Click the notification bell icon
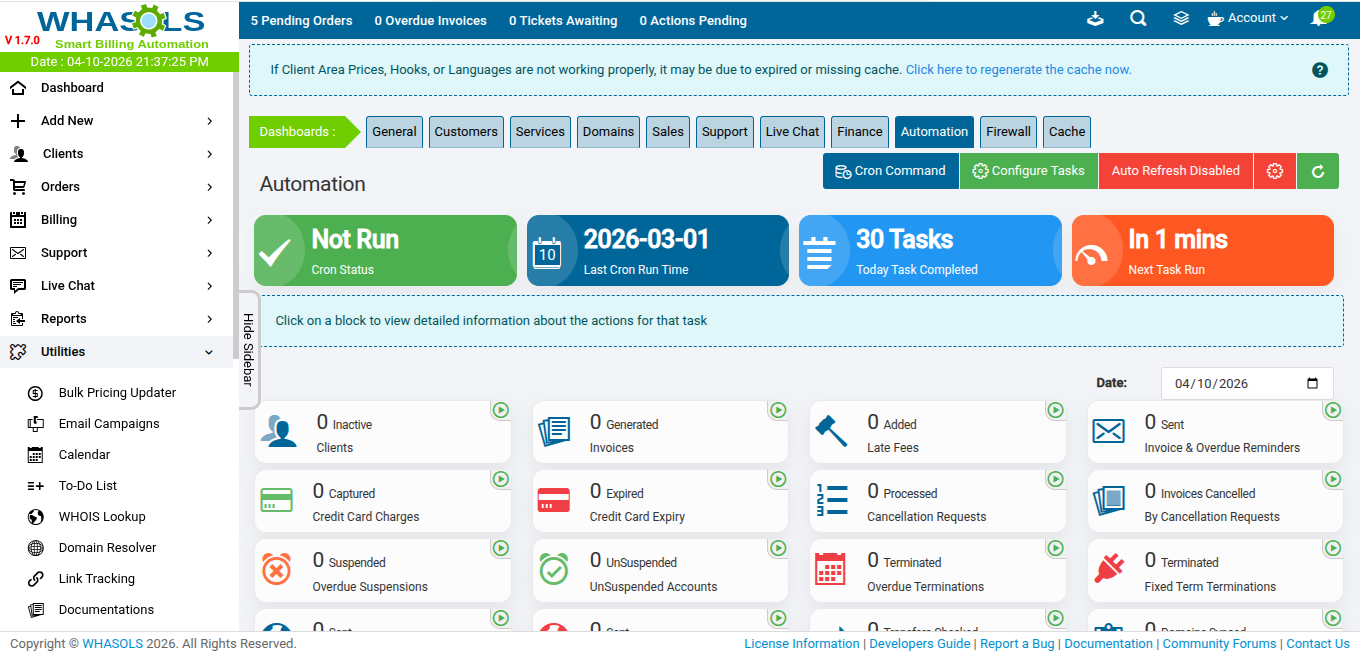 point(1319,19)
